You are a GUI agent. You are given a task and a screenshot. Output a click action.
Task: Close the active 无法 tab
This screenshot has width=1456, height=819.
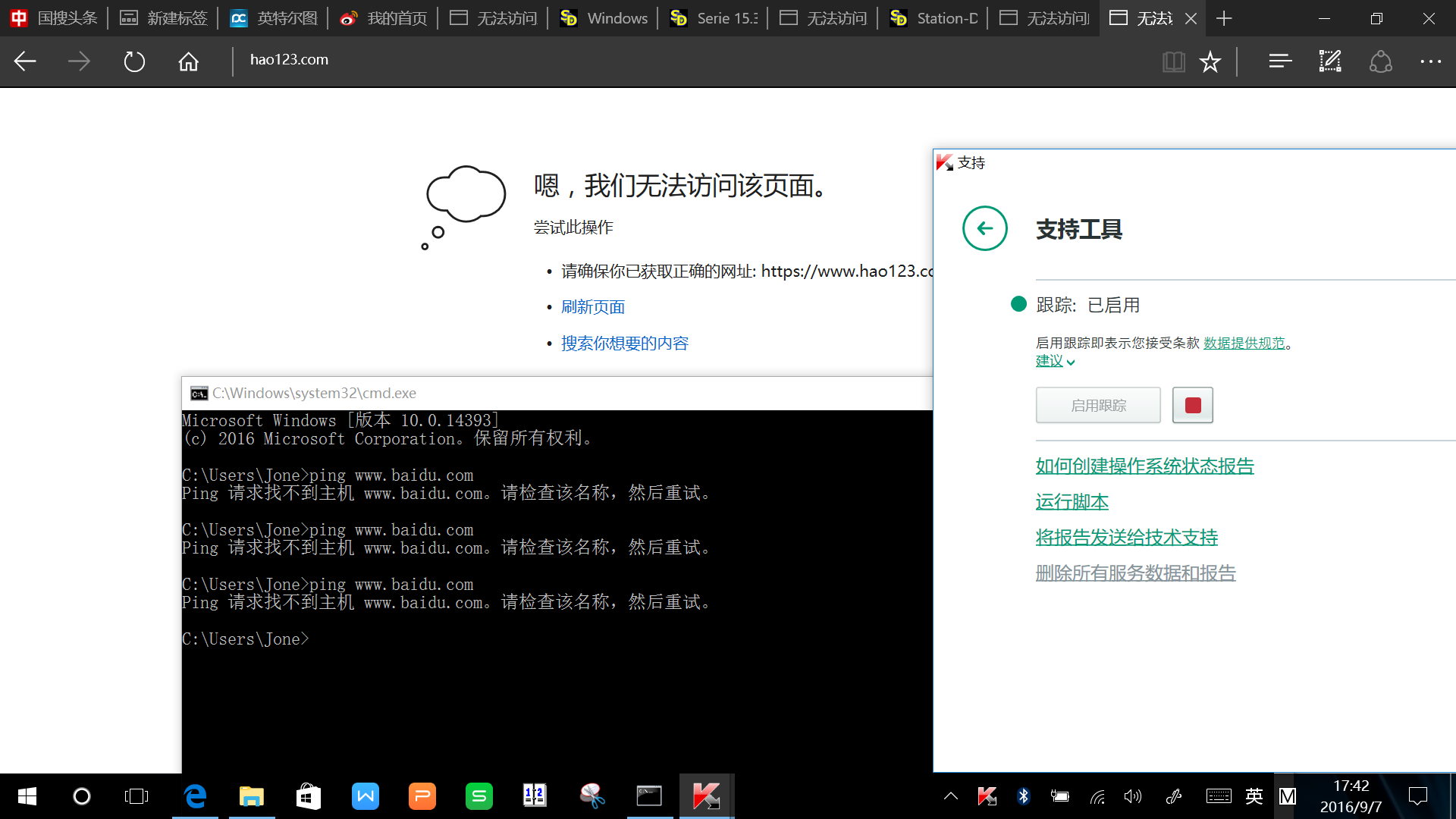(1191, 18)
